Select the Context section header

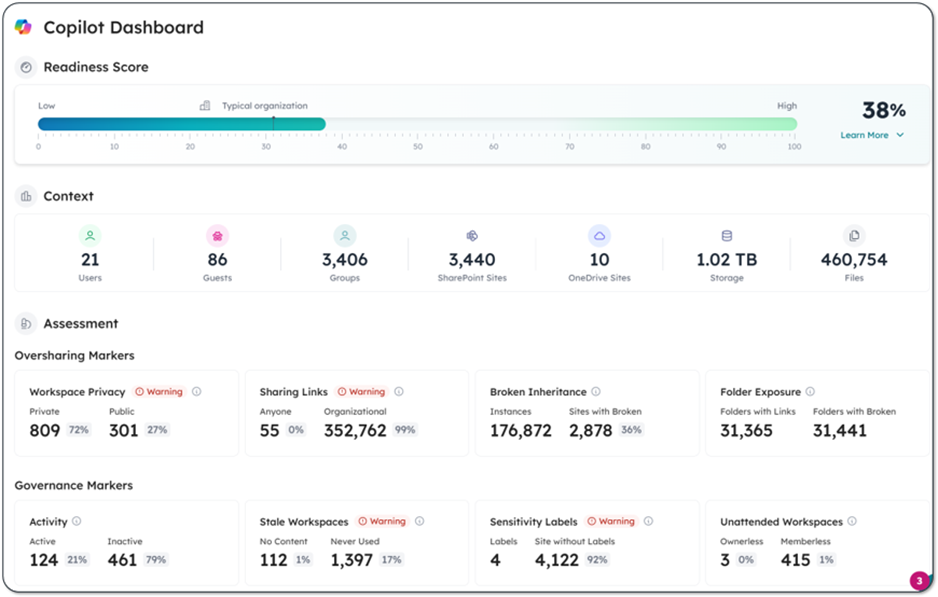pyautogui.click(x=69, y=195)
